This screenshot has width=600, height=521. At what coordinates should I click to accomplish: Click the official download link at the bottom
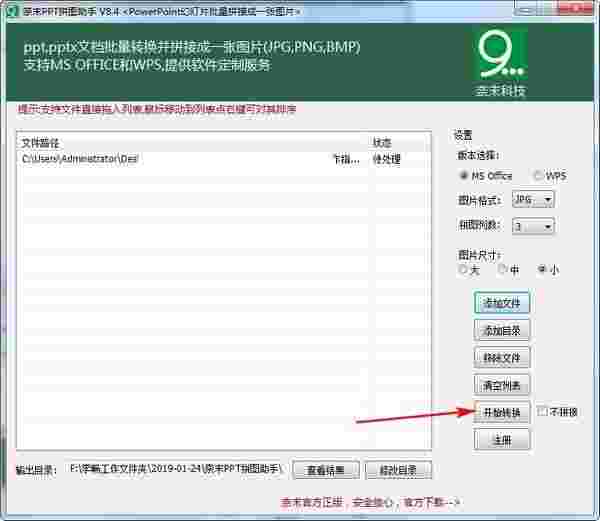point(370,502)
